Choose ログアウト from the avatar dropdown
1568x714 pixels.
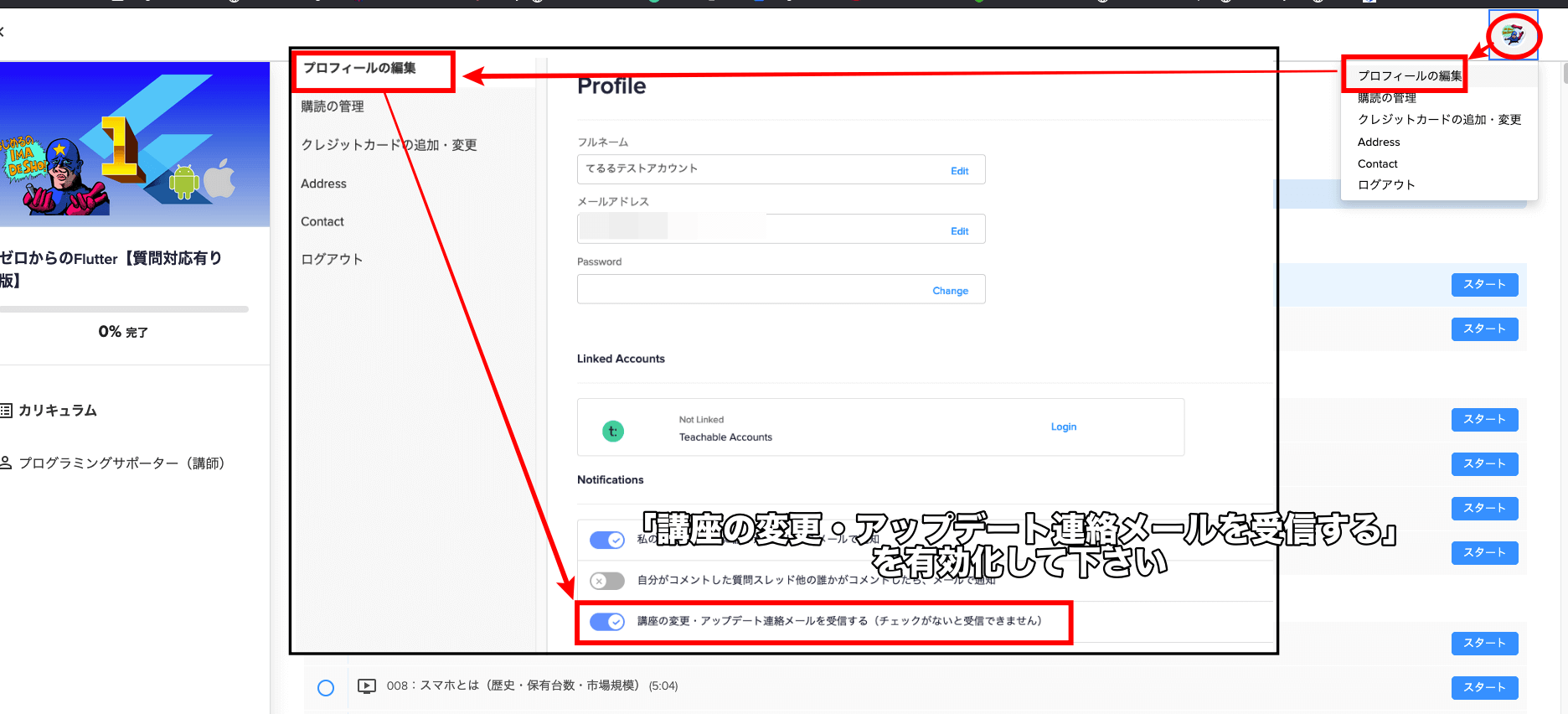pyautogui.click(x=1386, y=185)
